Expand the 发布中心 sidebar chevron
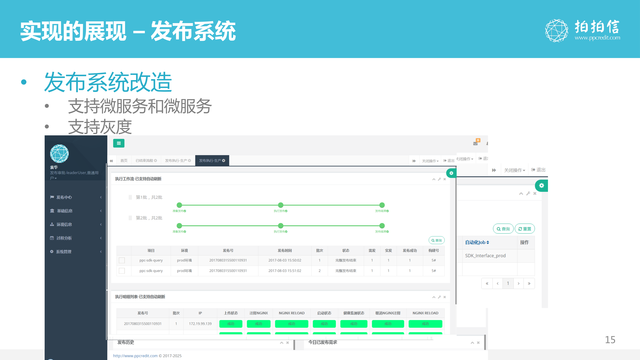 [x=101, y=197]
